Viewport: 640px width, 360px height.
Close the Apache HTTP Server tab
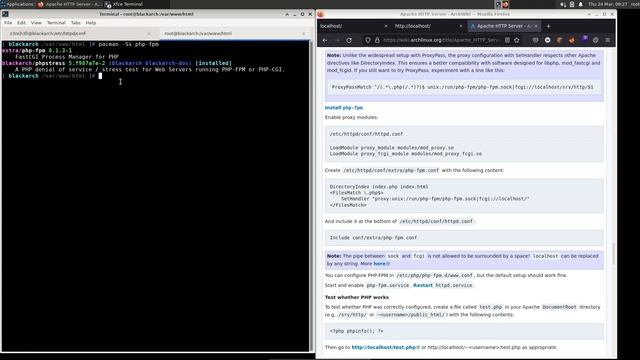[536, 26]
